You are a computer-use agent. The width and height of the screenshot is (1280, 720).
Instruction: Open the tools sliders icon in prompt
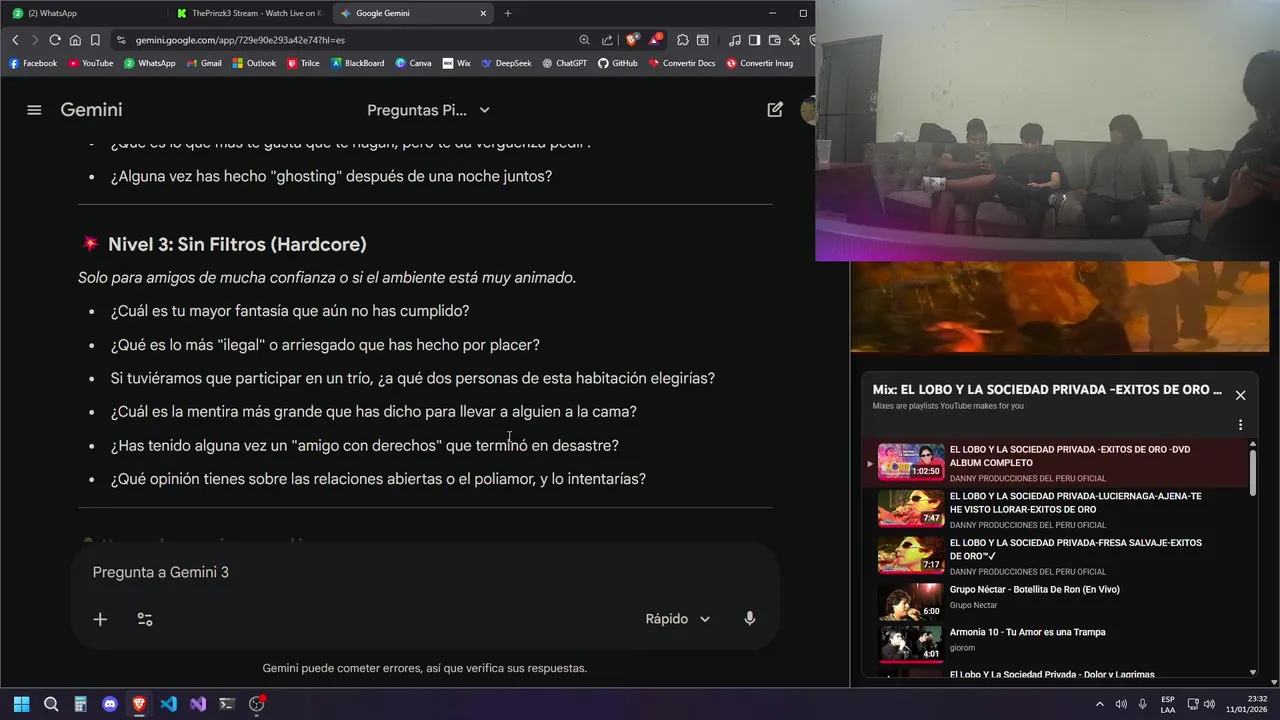coord(145,619)
